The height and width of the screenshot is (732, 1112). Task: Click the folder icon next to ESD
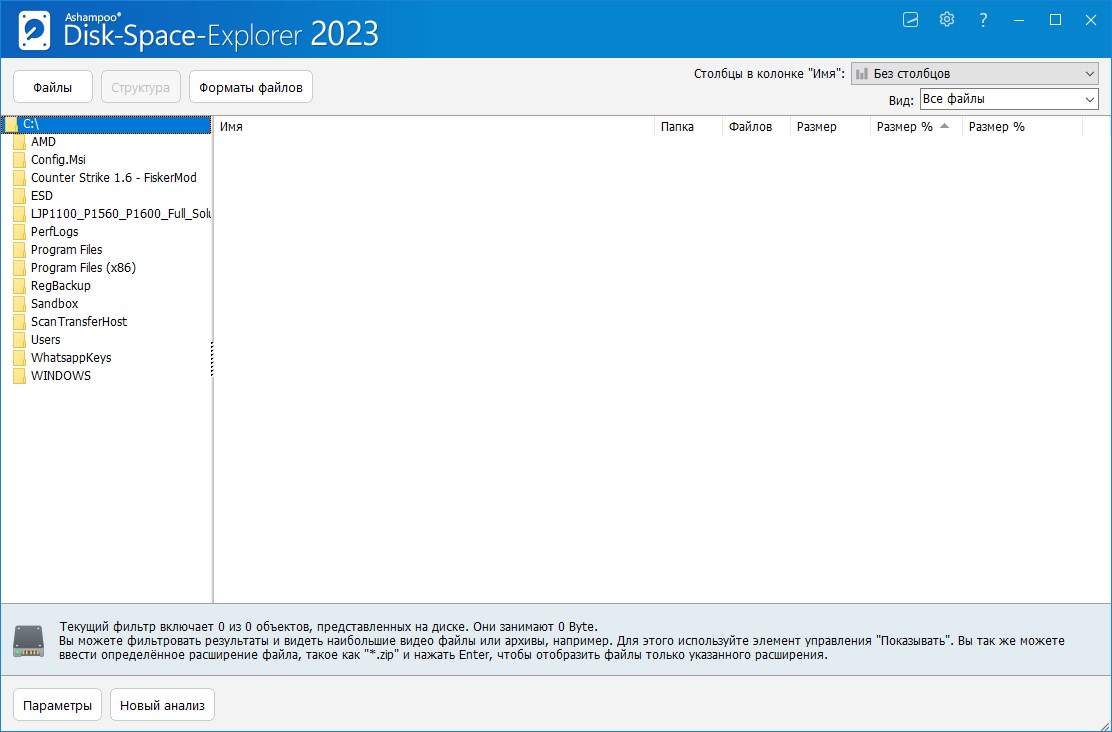click(x=19, y=196)
